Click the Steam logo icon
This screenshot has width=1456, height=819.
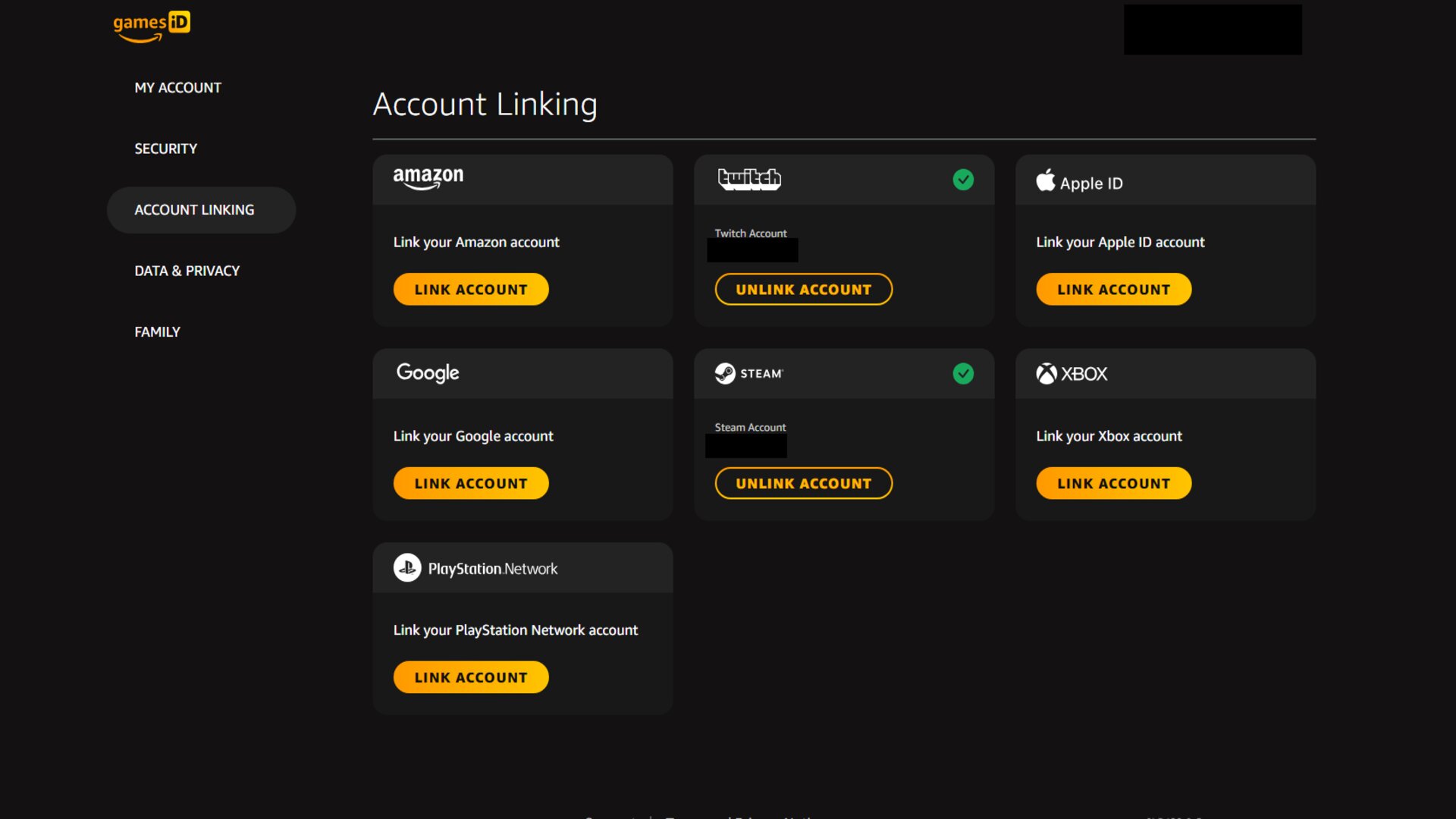[x=723, y=372]
